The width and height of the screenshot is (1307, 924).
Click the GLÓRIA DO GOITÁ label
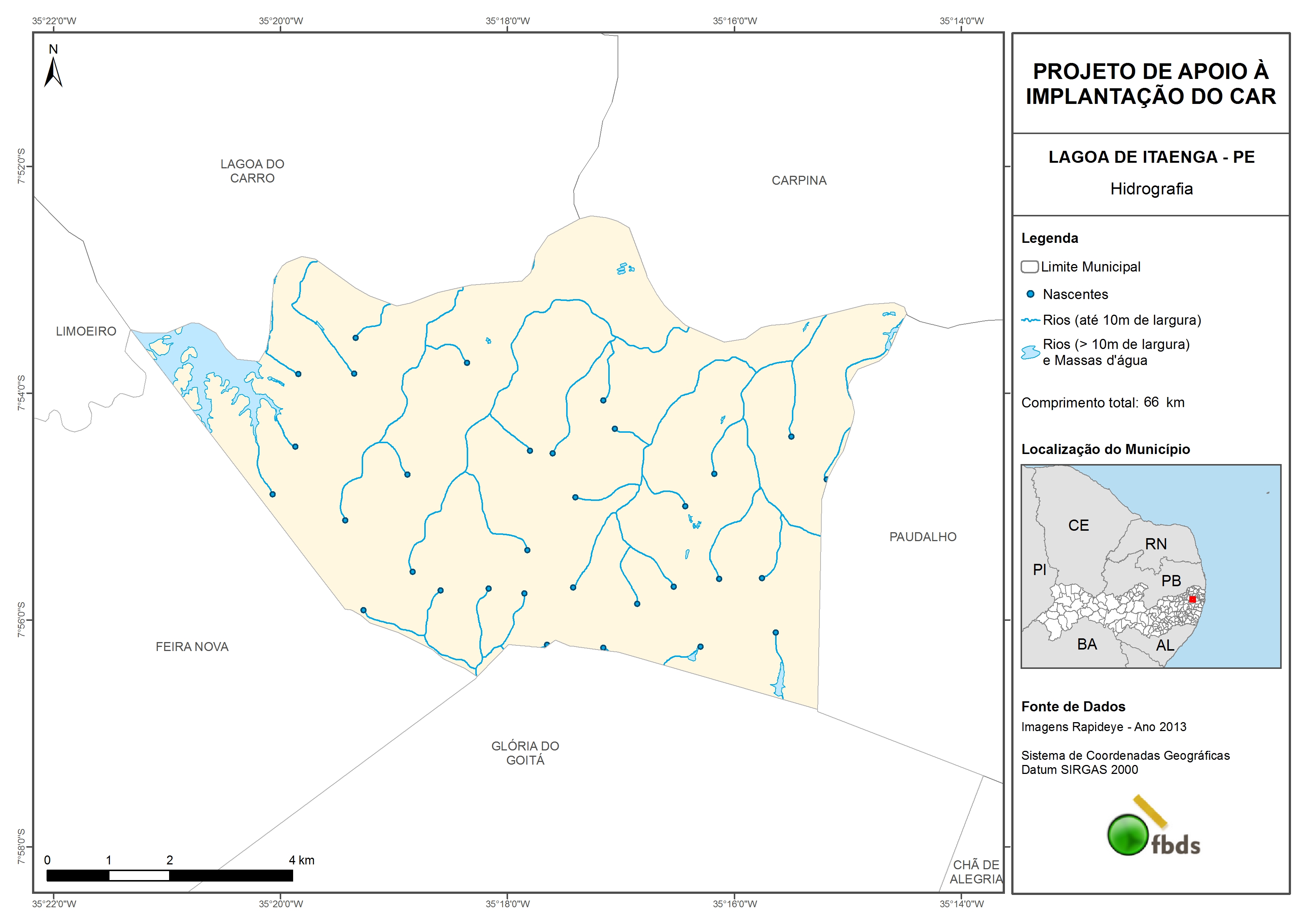525,753
